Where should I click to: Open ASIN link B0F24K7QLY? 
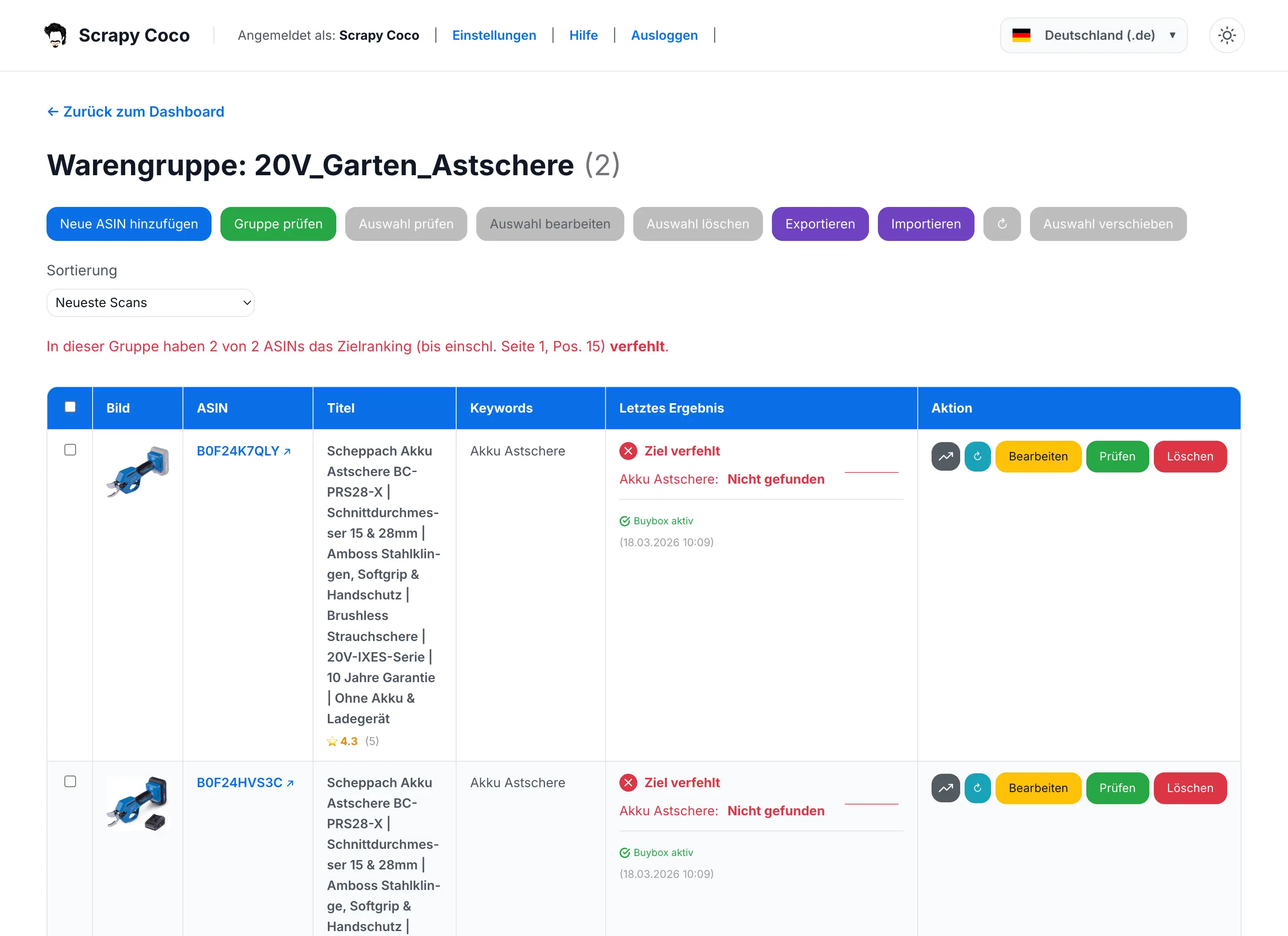[x=244, y=451]
